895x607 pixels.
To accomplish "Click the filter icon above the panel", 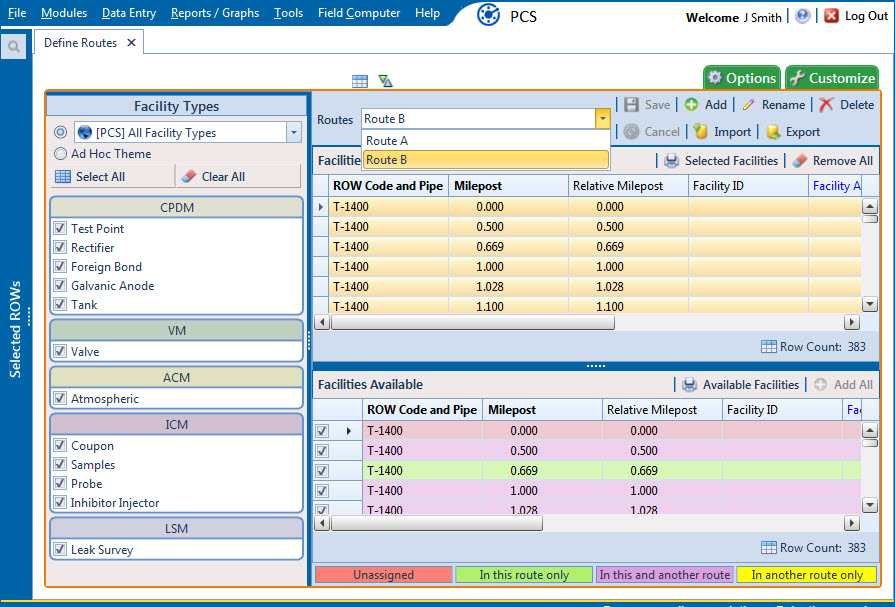I will (385, 82).
